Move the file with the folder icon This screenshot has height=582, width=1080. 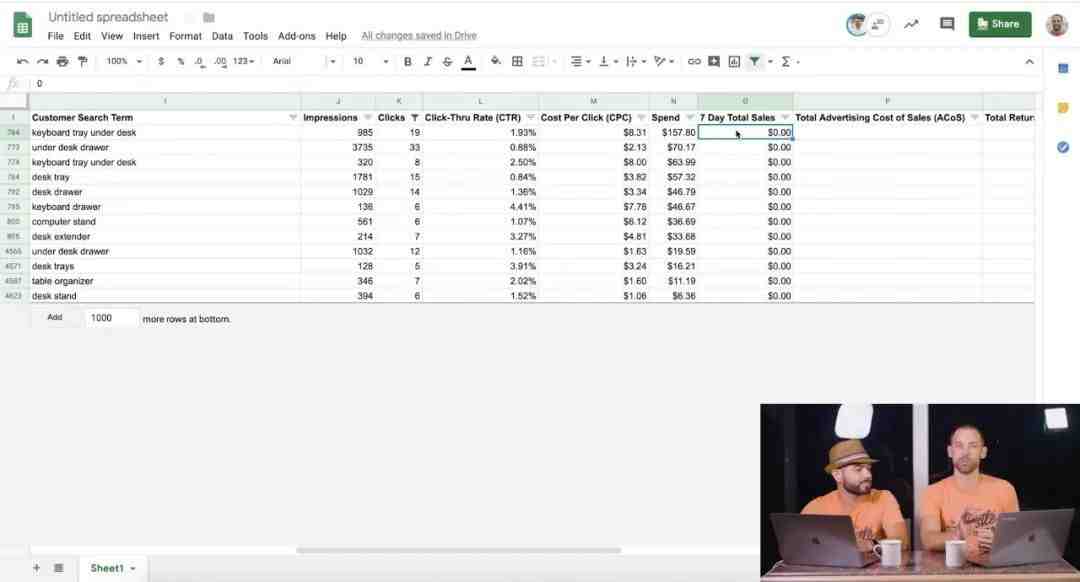(209, 17)
